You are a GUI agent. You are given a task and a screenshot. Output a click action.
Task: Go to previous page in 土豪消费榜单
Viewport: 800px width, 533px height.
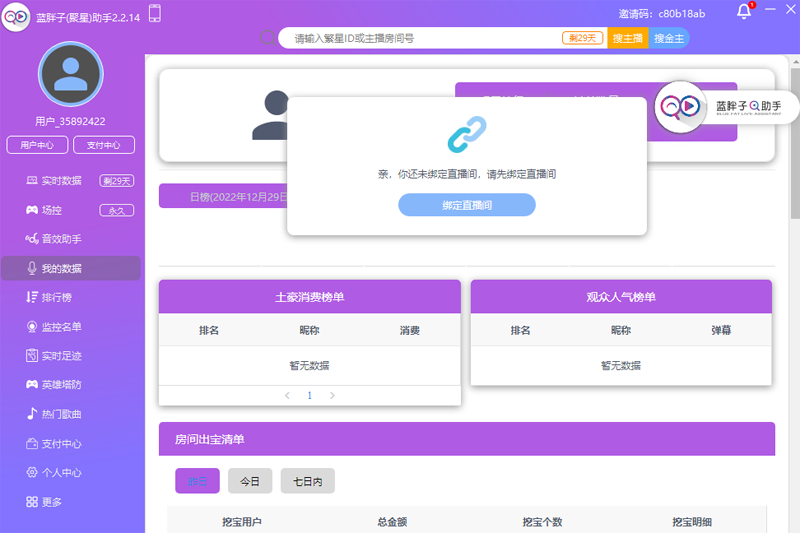tap(288, 396)
